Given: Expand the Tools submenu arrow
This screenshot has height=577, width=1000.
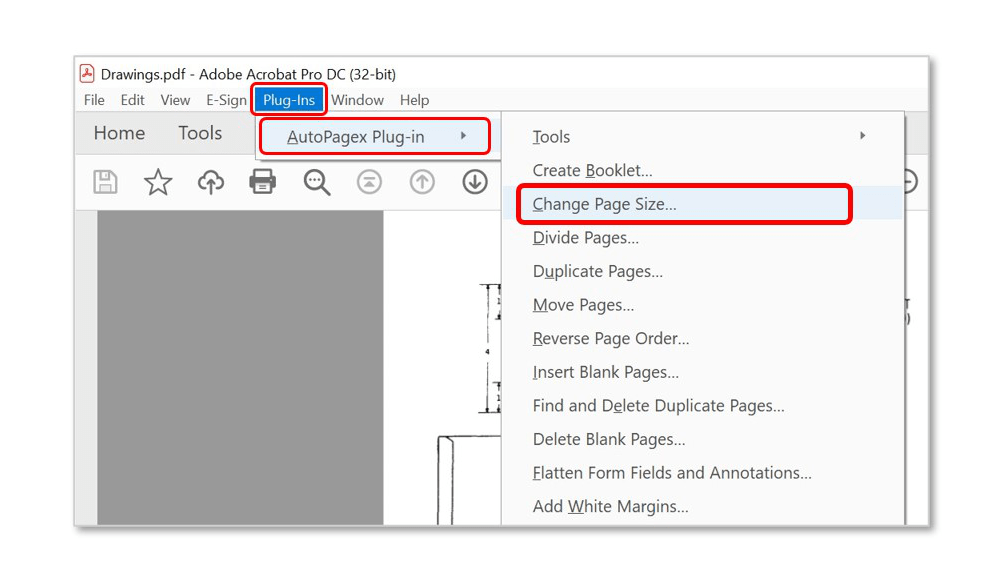Looking at the screenshot, I should coord(862,136).
